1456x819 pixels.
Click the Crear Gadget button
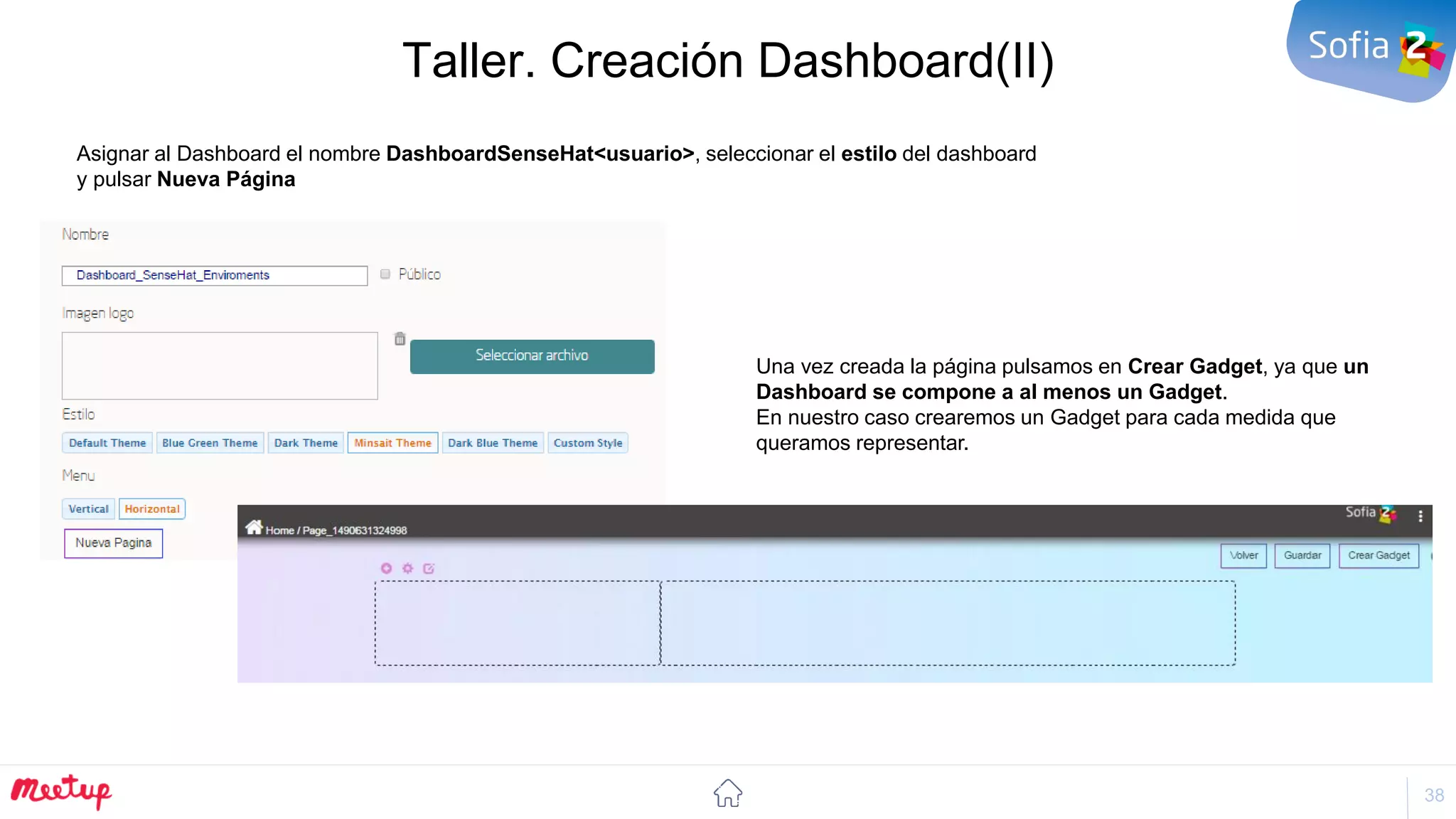pos(1379,555)
